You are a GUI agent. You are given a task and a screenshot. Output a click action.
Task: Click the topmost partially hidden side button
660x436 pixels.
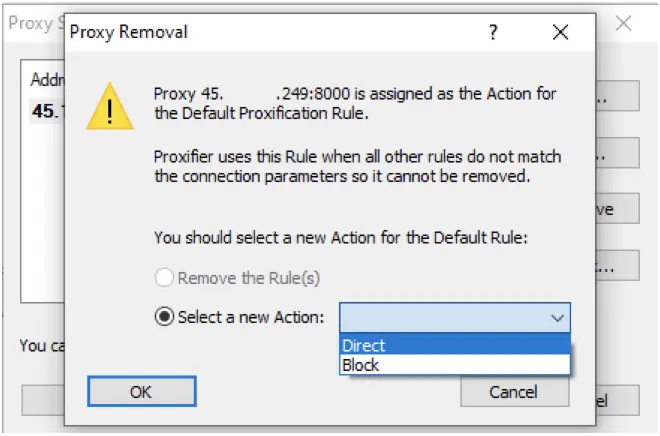point(606,98)
